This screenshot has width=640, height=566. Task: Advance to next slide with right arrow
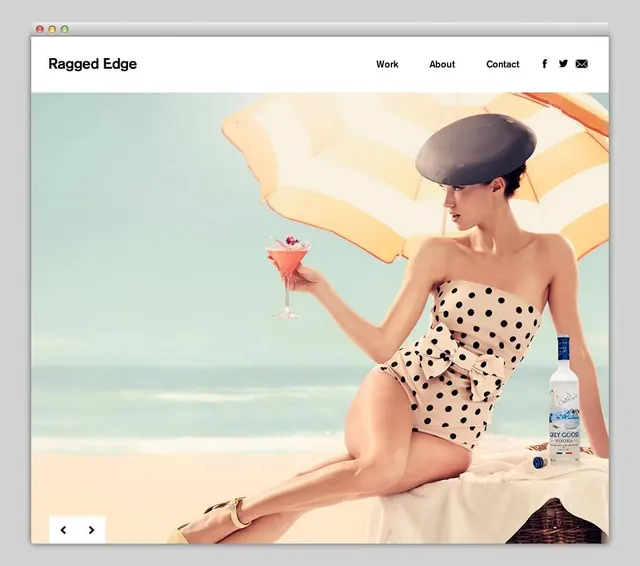pyautogui.click(x=91, y=530)
